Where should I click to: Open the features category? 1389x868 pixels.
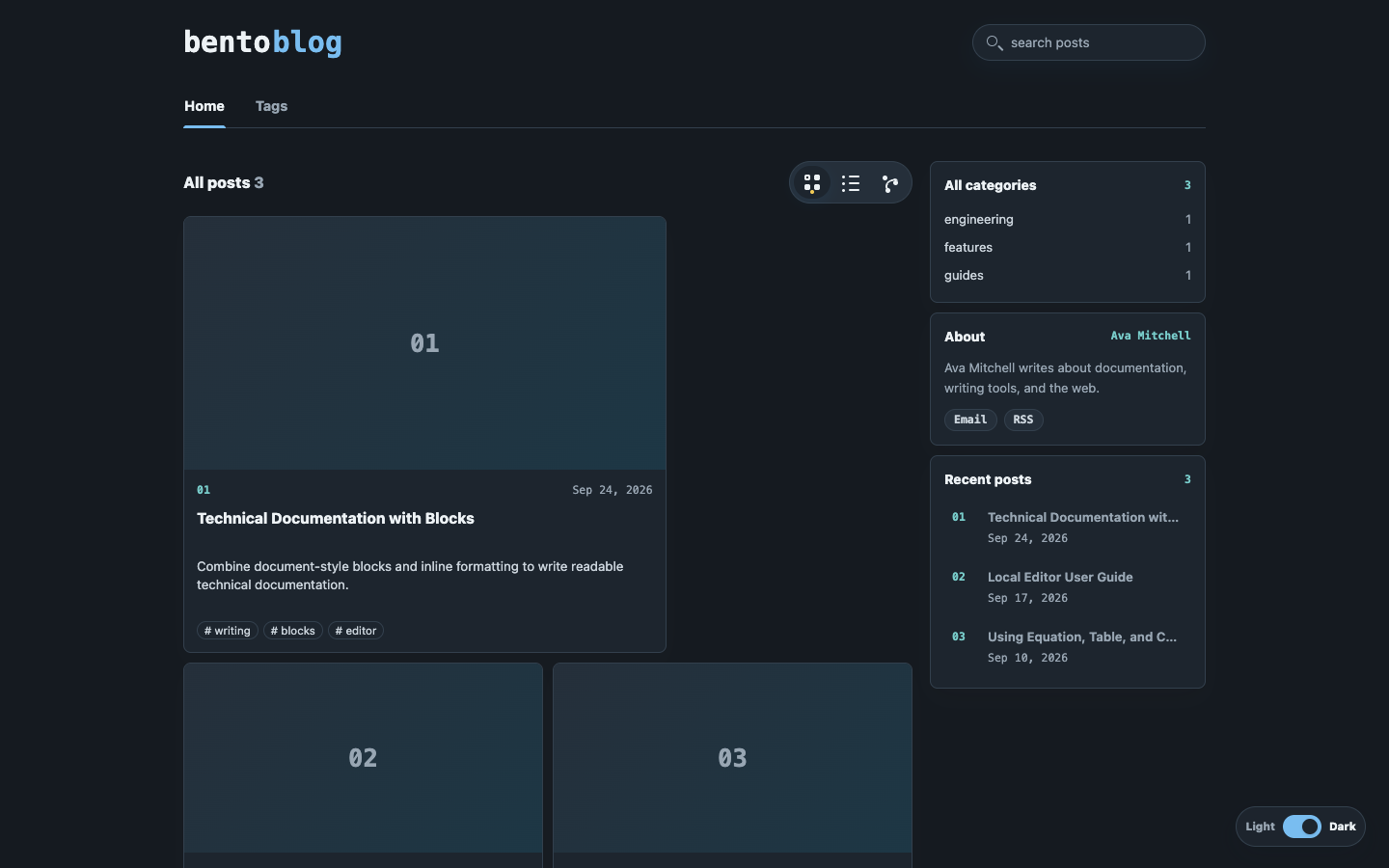click(1068, 247)
